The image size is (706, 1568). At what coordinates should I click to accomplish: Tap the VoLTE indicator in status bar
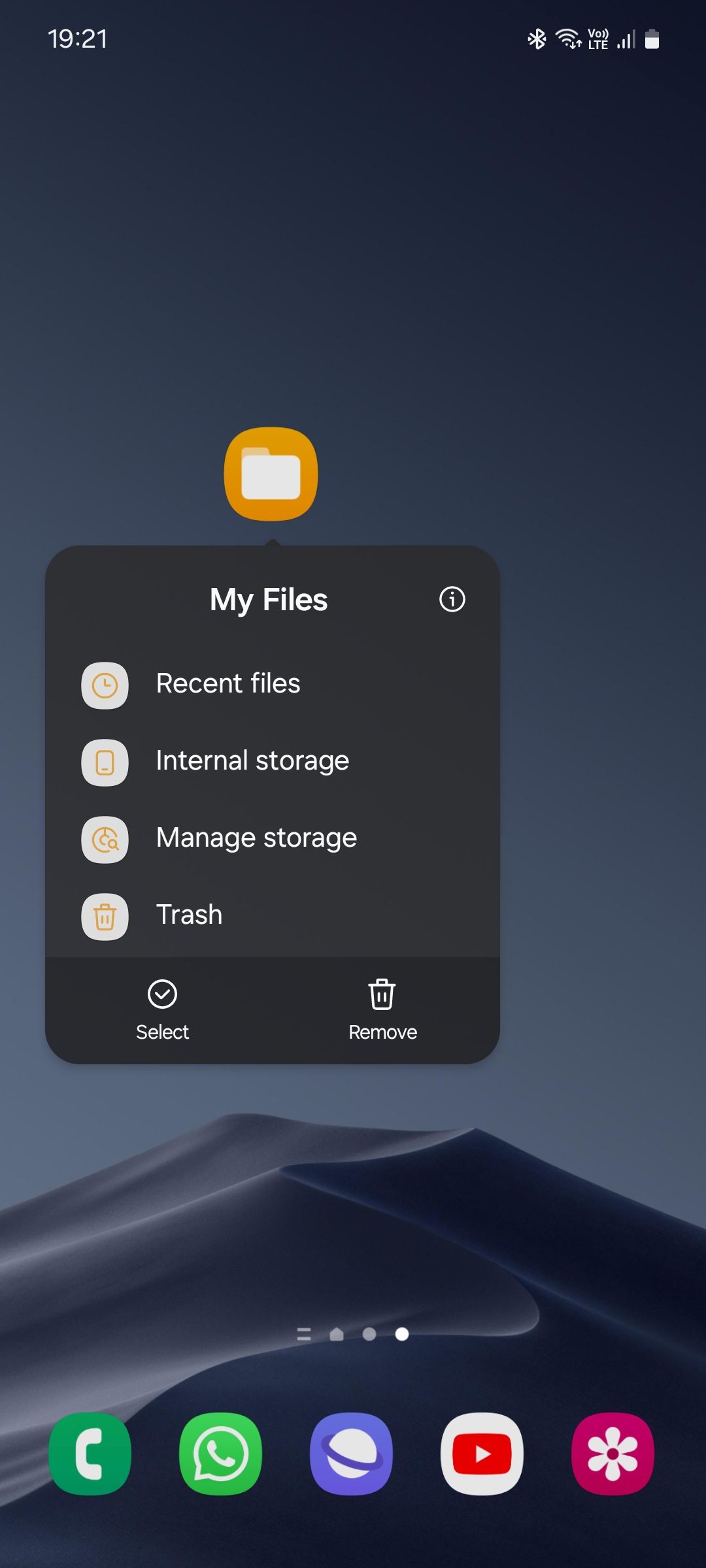pos(598,39)
